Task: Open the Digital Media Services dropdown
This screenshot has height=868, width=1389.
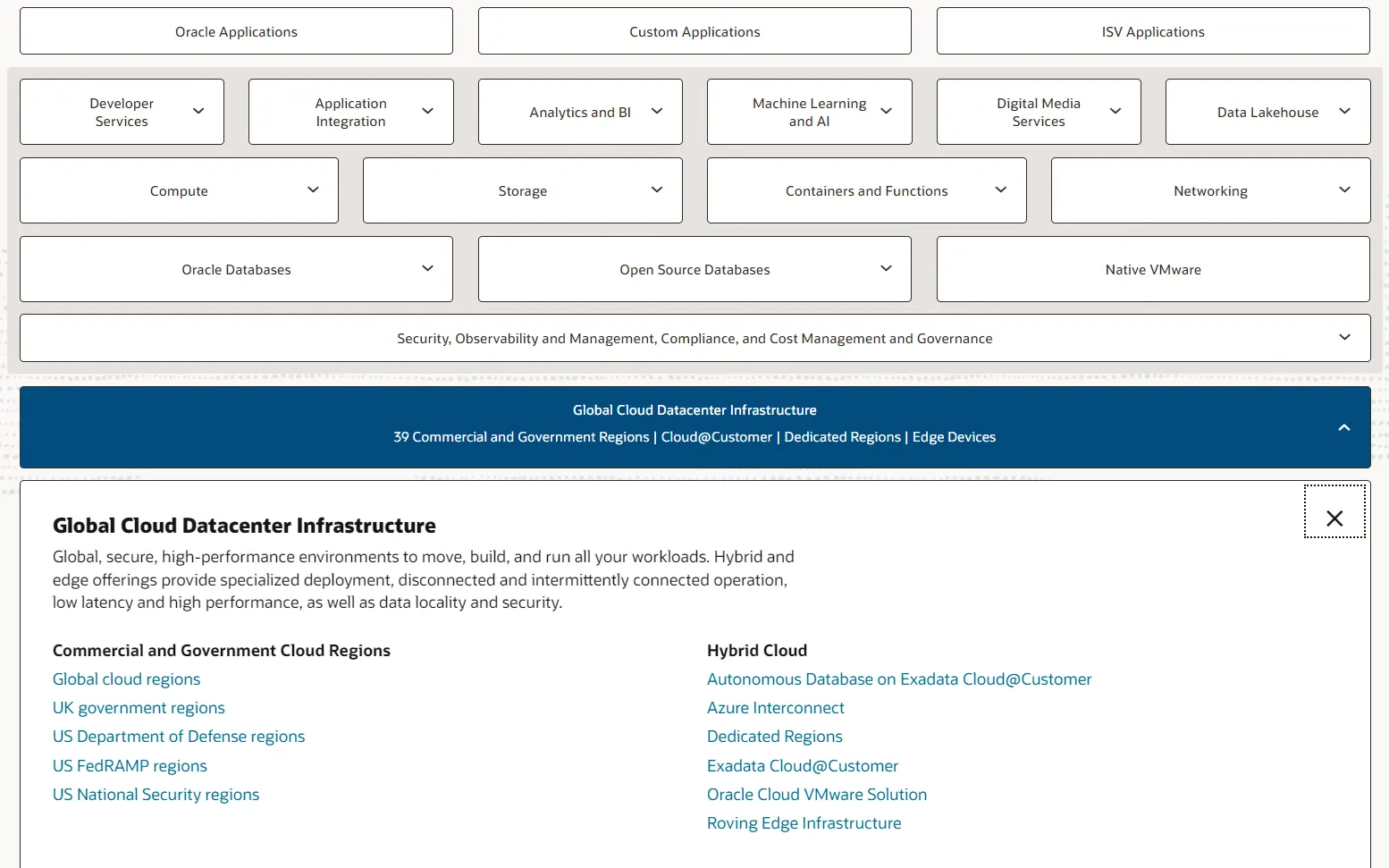Action: click(x=1039, y=112)
